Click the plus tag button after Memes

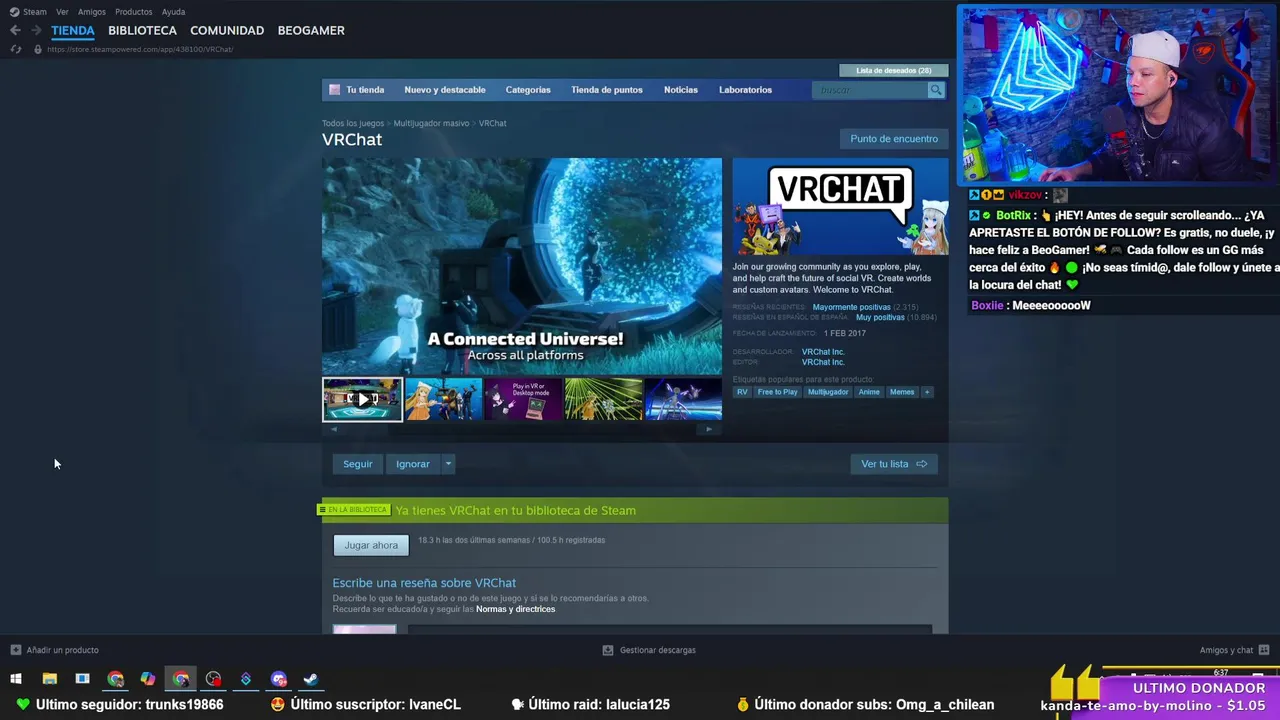click(x=927, y=392)
